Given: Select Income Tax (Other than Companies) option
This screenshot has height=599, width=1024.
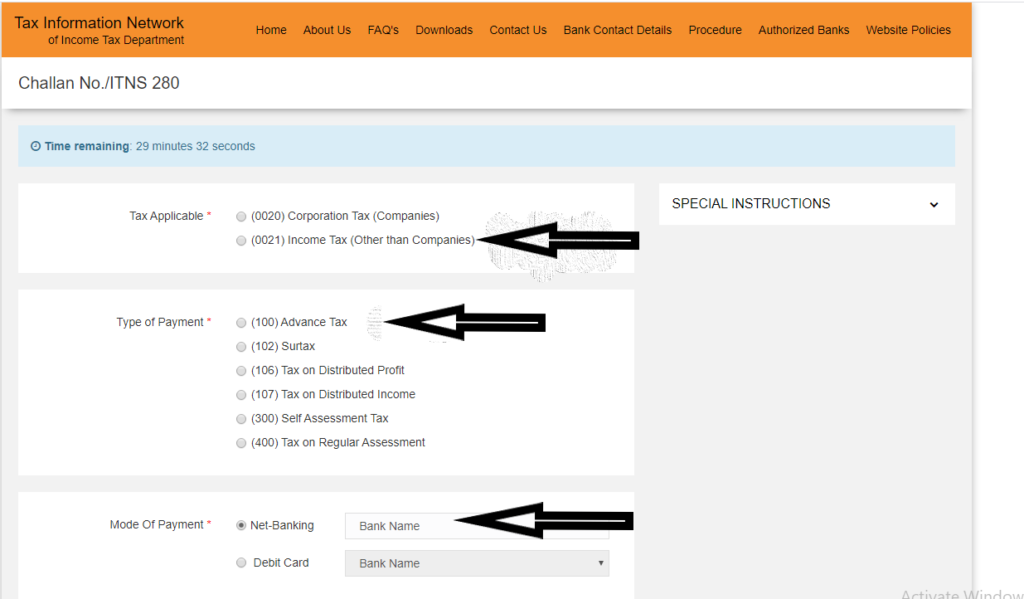Looking at the screenshot, I should tap(241, 240).
